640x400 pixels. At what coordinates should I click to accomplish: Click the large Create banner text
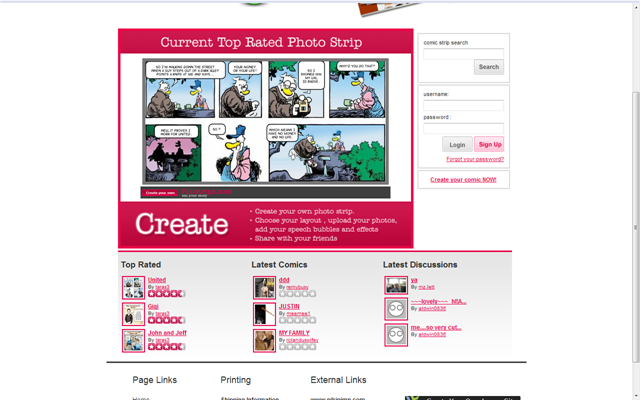tap(182, 224)
